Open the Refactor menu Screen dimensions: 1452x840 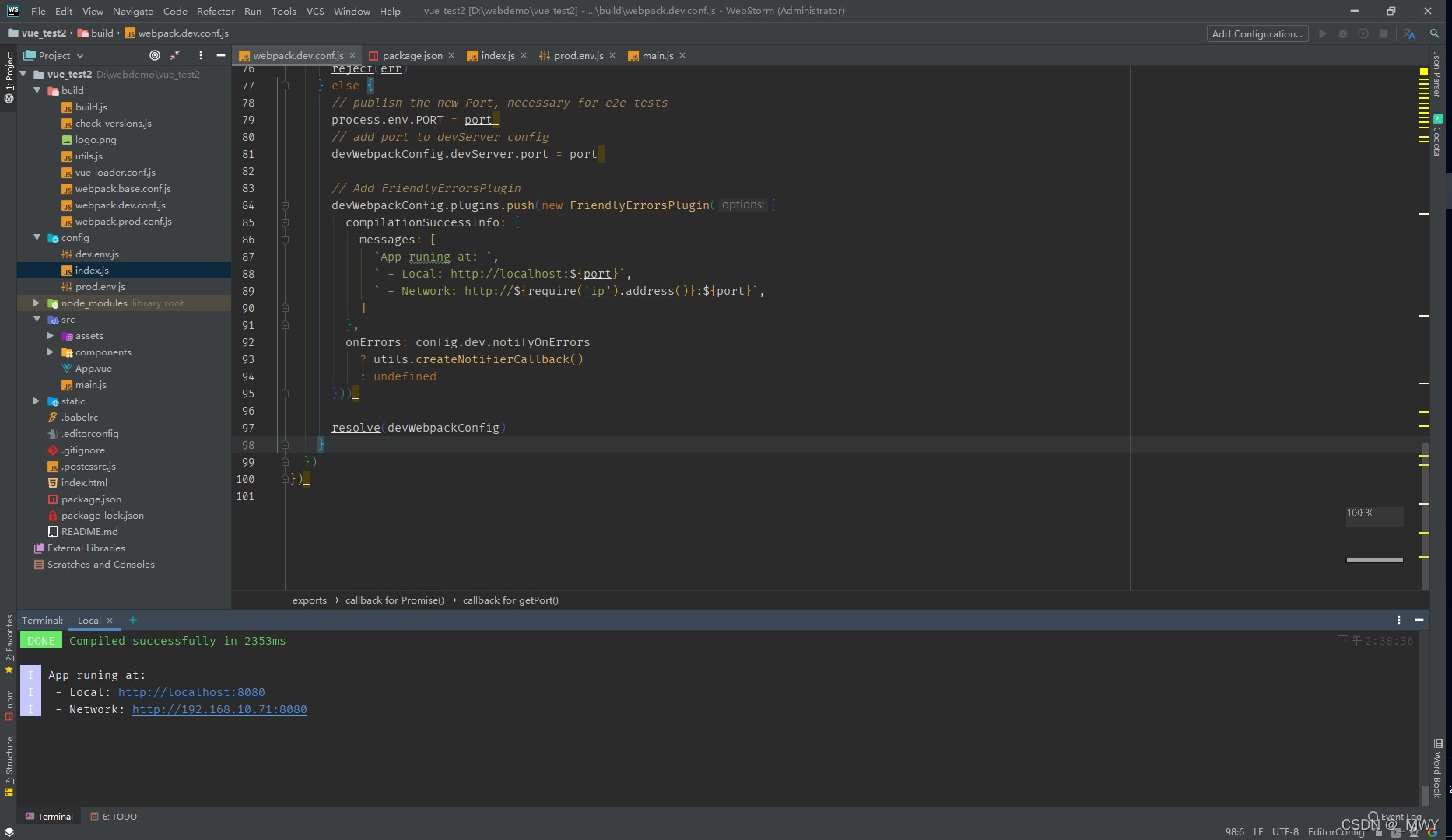pyautogui.click(x=216, y=11)
